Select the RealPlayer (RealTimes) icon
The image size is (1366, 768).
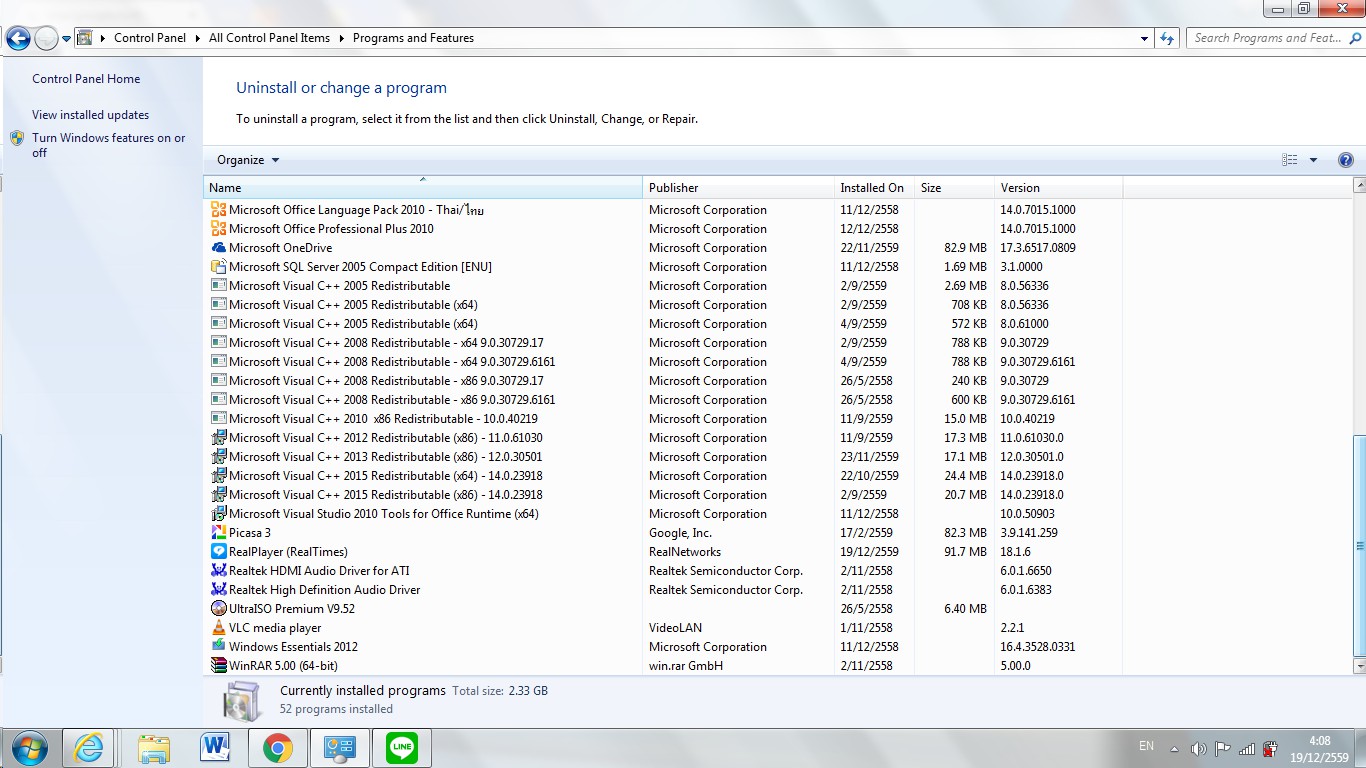[x=219, y=552]
